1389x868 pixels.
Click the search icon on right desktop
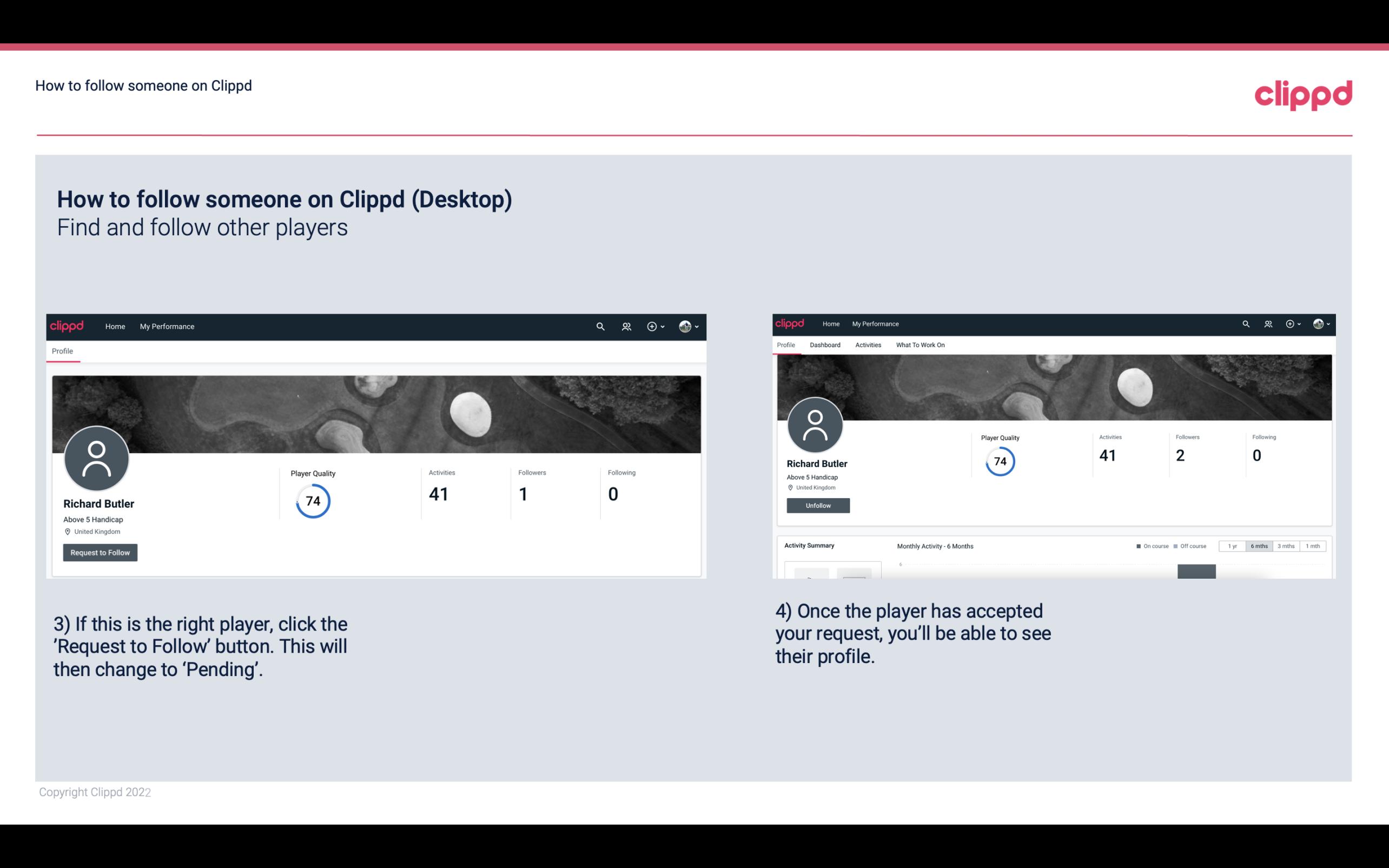click(x=1246, y=323)
